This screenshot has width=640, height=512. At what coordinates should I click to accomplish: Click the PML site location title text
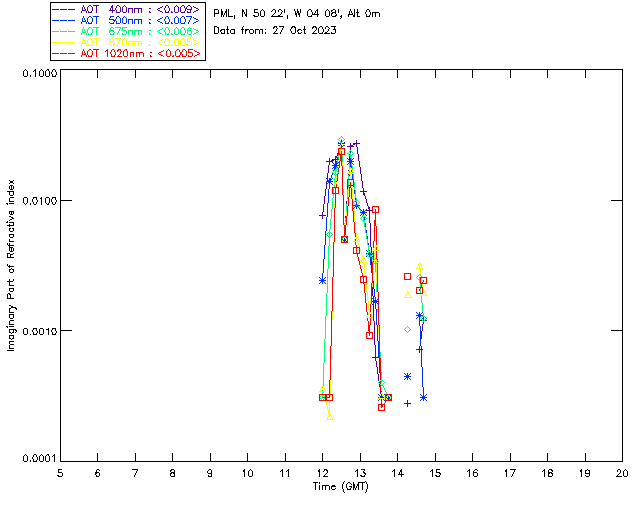(296, 14)
